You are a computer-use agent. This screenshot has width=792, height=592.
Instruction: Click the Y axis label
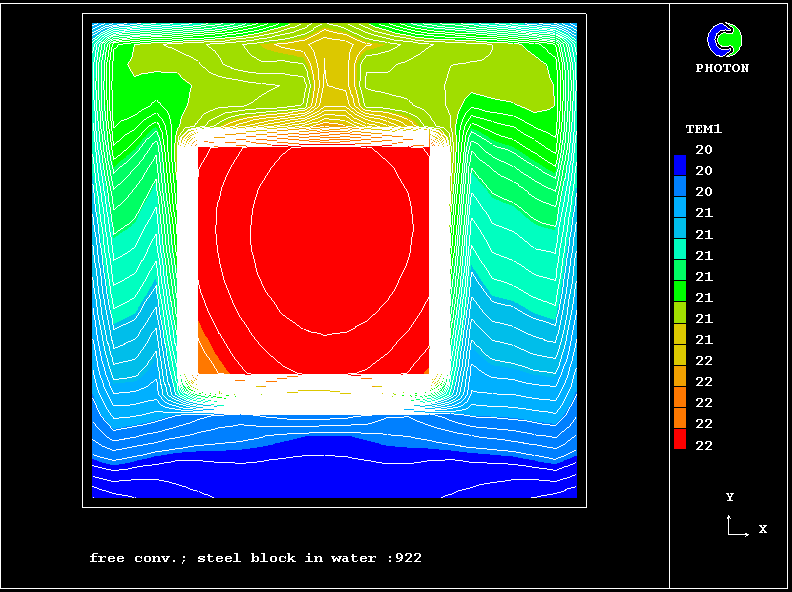(x=730, y=497)
